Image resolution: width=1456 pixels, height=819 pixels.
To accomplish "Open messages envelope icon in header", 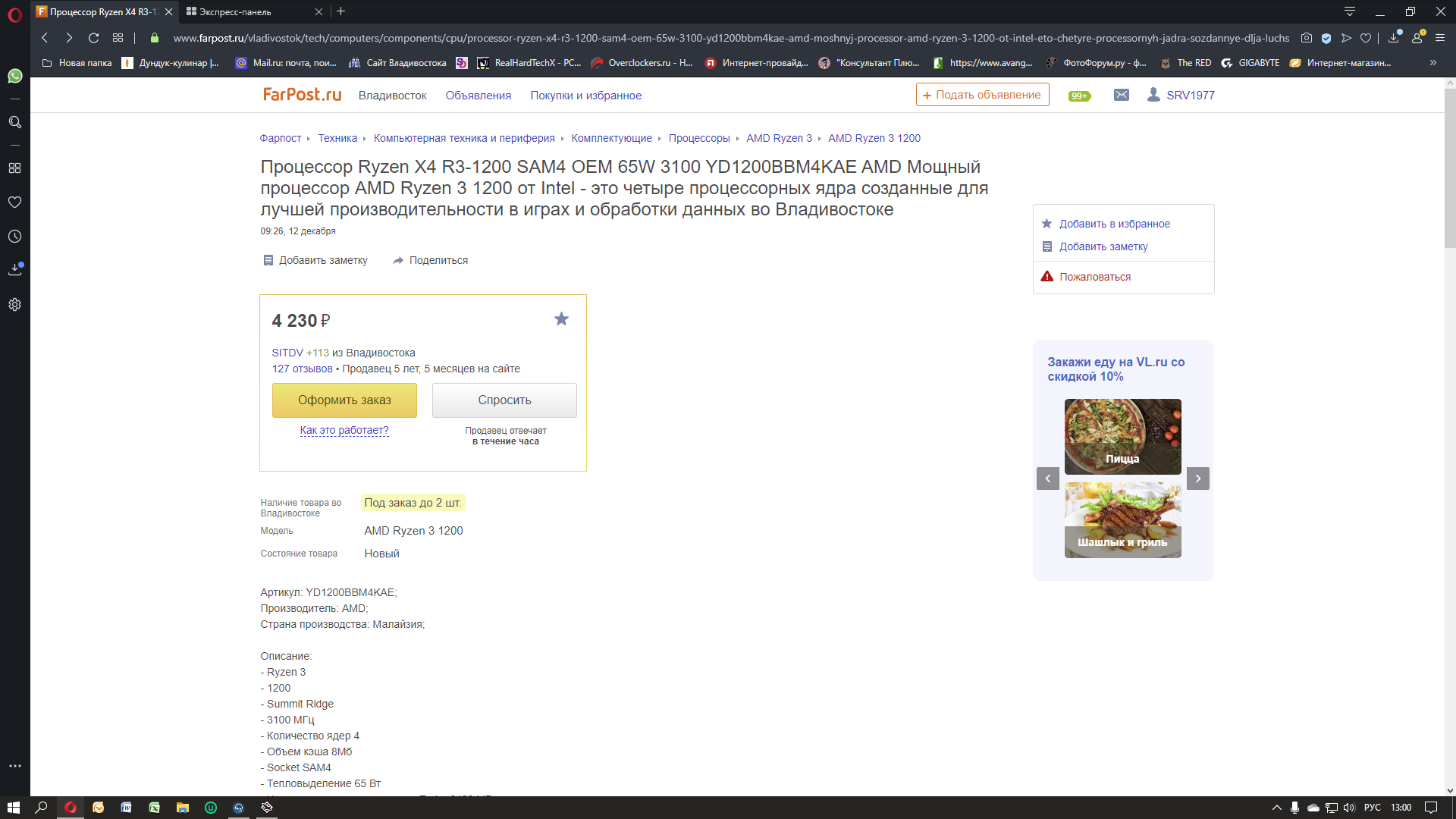I will [1121, 95].
